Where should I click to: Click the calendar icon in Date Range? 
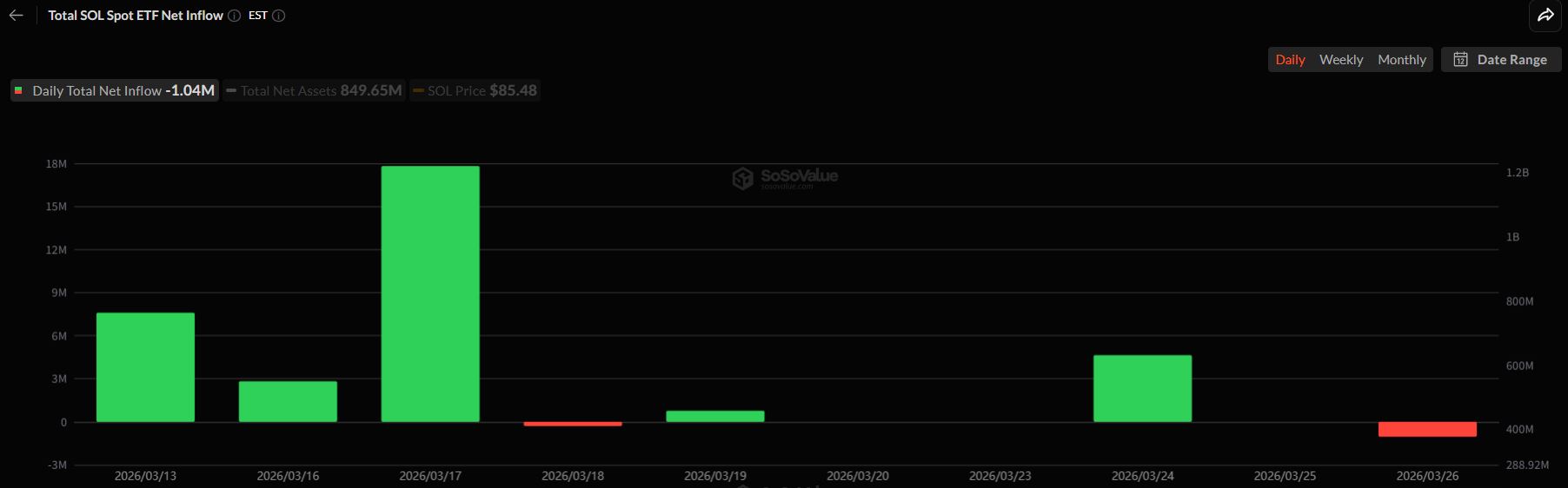(1461, 60)
